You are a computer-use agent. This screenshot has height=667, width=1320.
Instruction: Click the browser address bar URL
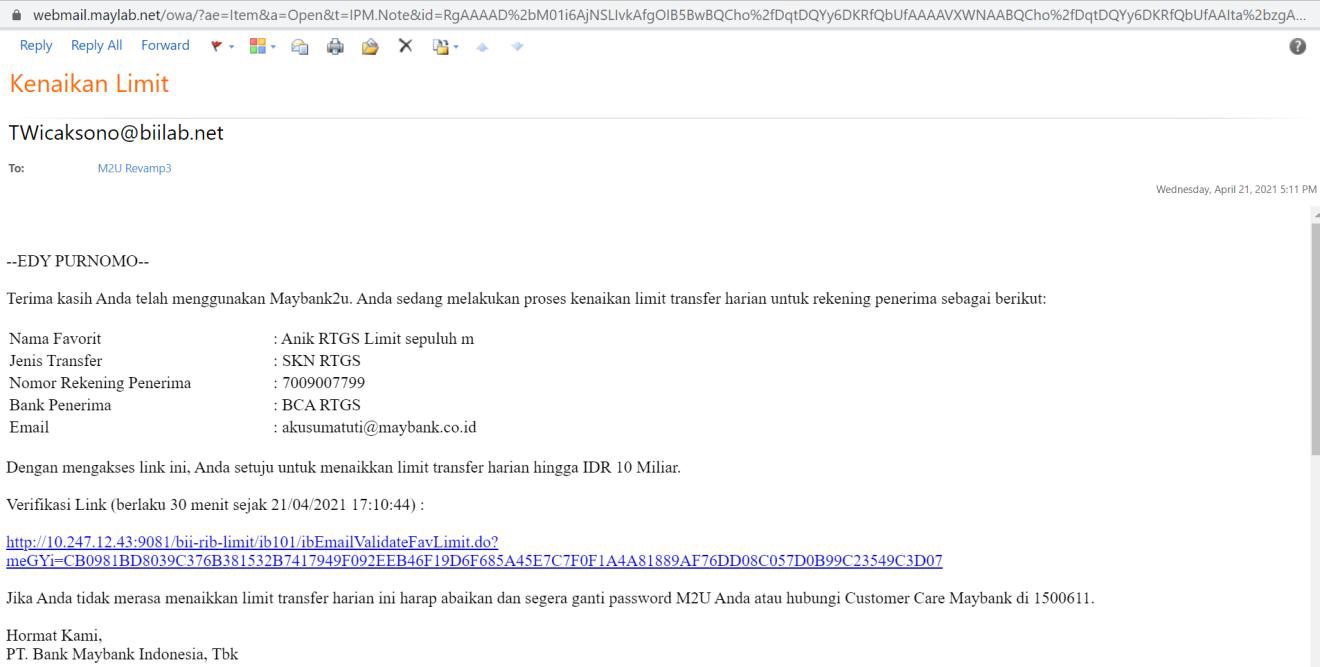[x=660, y=13]
